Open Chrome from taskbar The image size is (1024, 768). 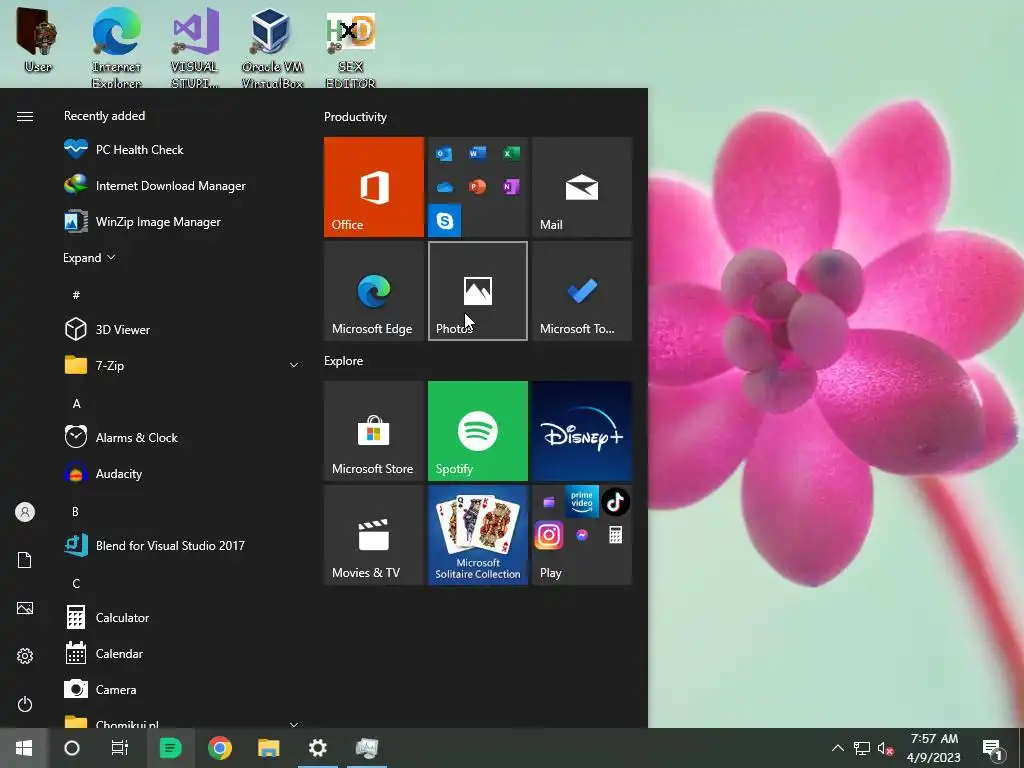pos(220,748)
